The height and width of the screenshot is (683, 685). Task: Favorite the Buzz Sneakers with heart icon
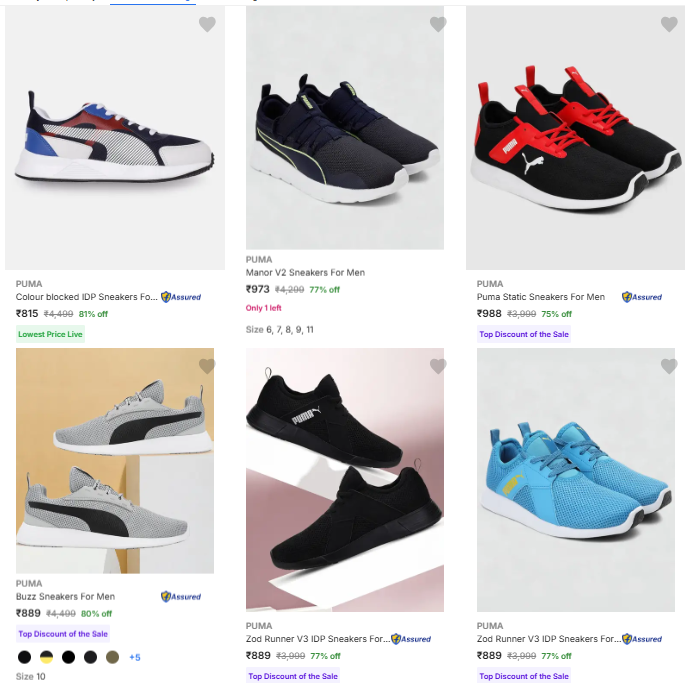[207, 367]
